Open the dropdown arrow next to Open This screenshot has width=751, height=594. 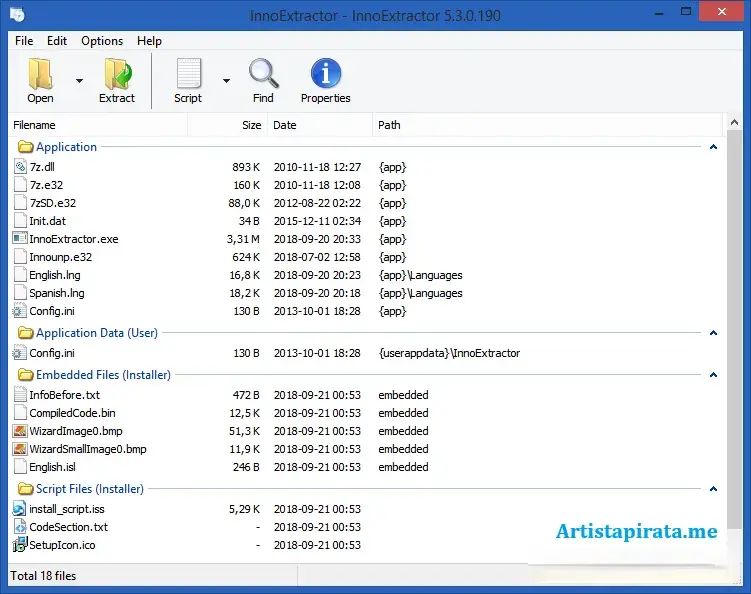click(79, 80)
